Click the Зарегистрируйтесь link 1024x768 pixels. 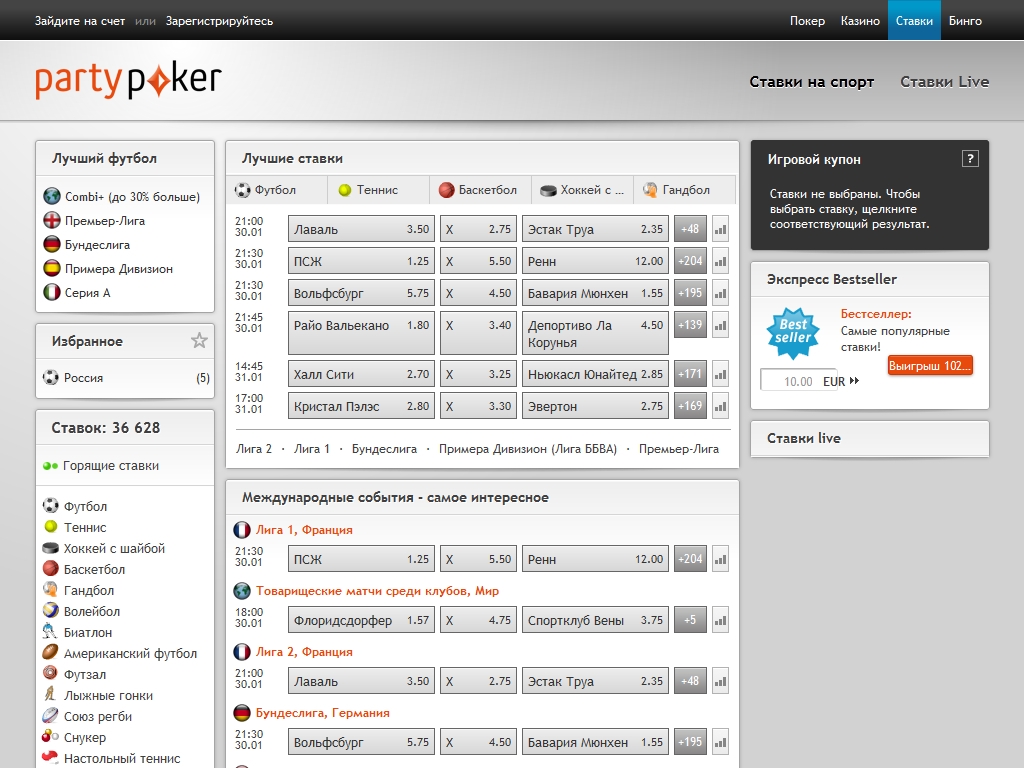(x=219, y=21)
